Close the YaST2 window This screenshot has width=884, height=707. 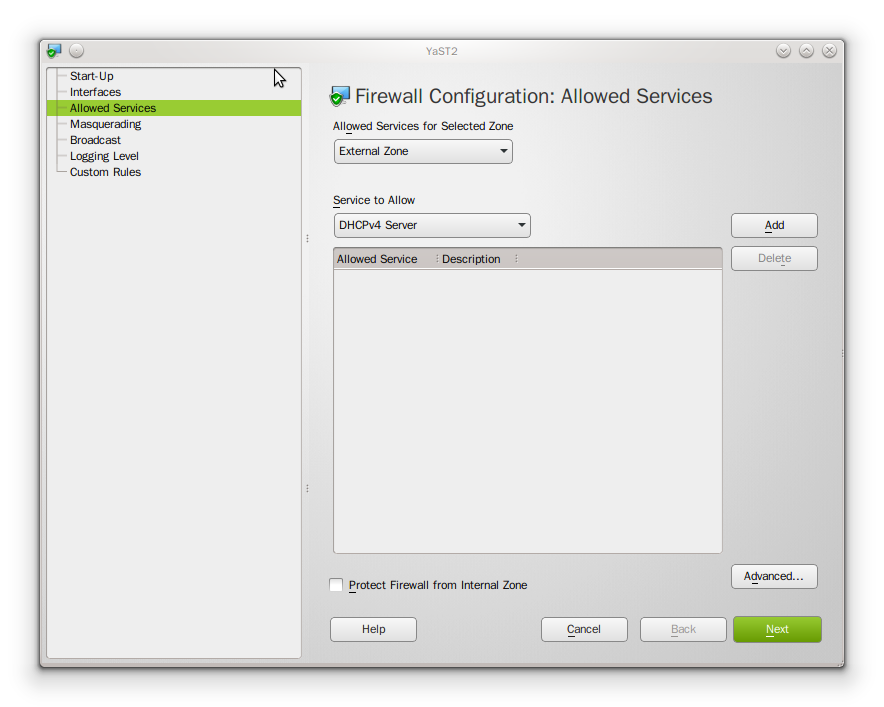[x=829, y=51]
